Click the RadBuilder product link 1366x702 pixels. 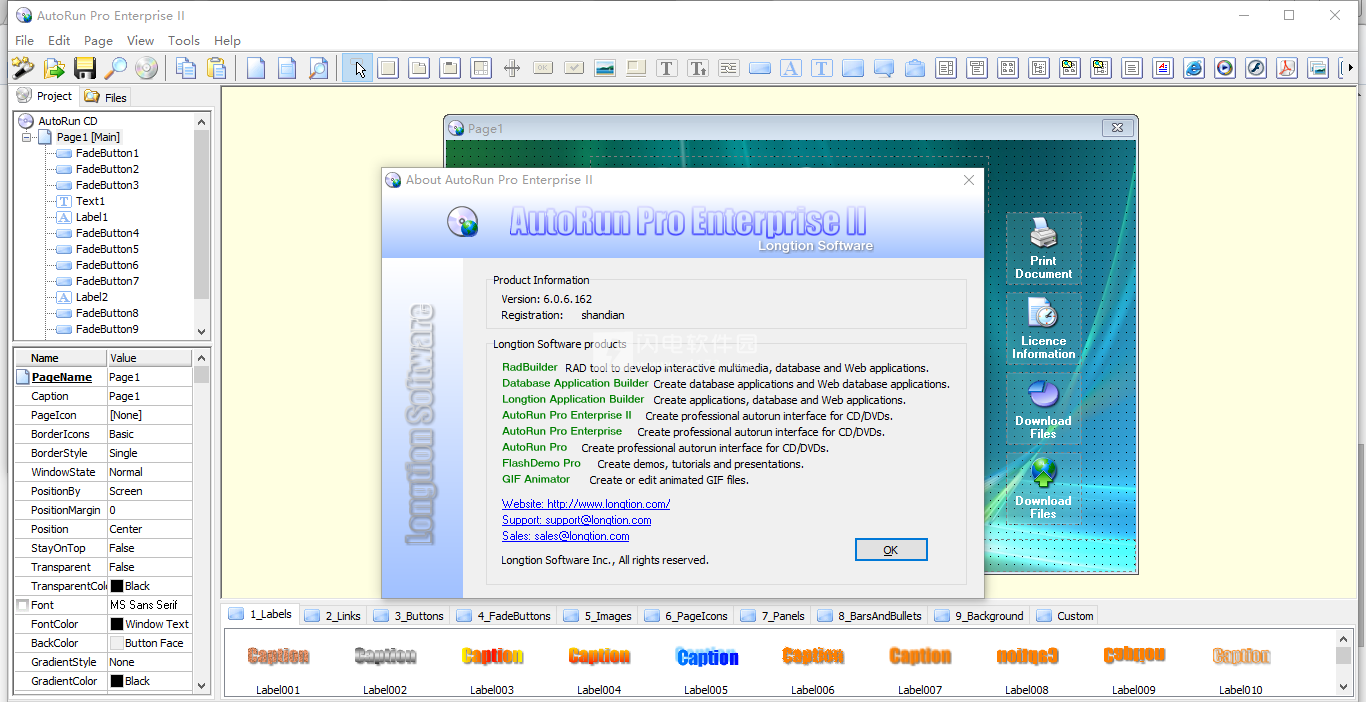(530, 367)
